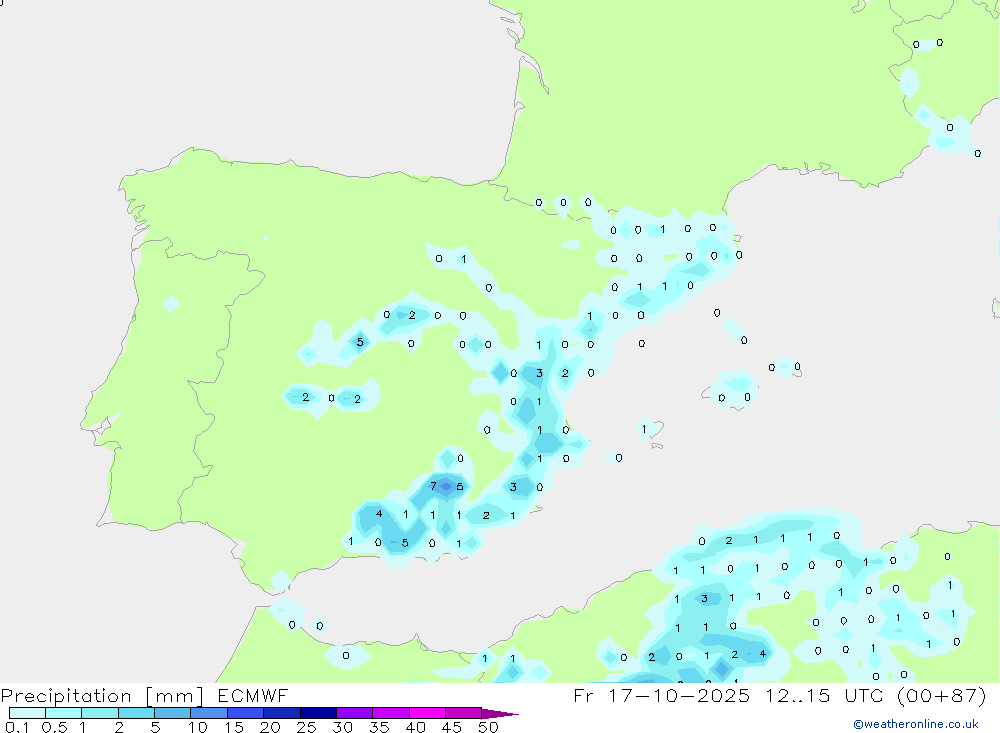The height and width of the screenshot is (733, 1000).
Task: Pick the 1–2 mm legend color swatch
Action: tap(100, 713)
